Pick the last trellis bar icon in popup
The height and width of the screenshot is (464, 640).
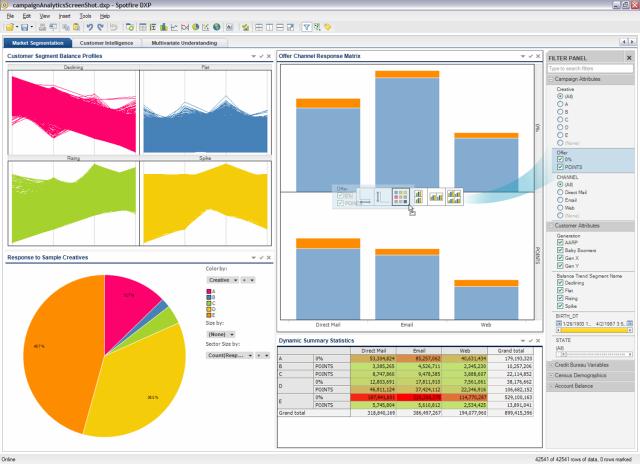point(454,197)
